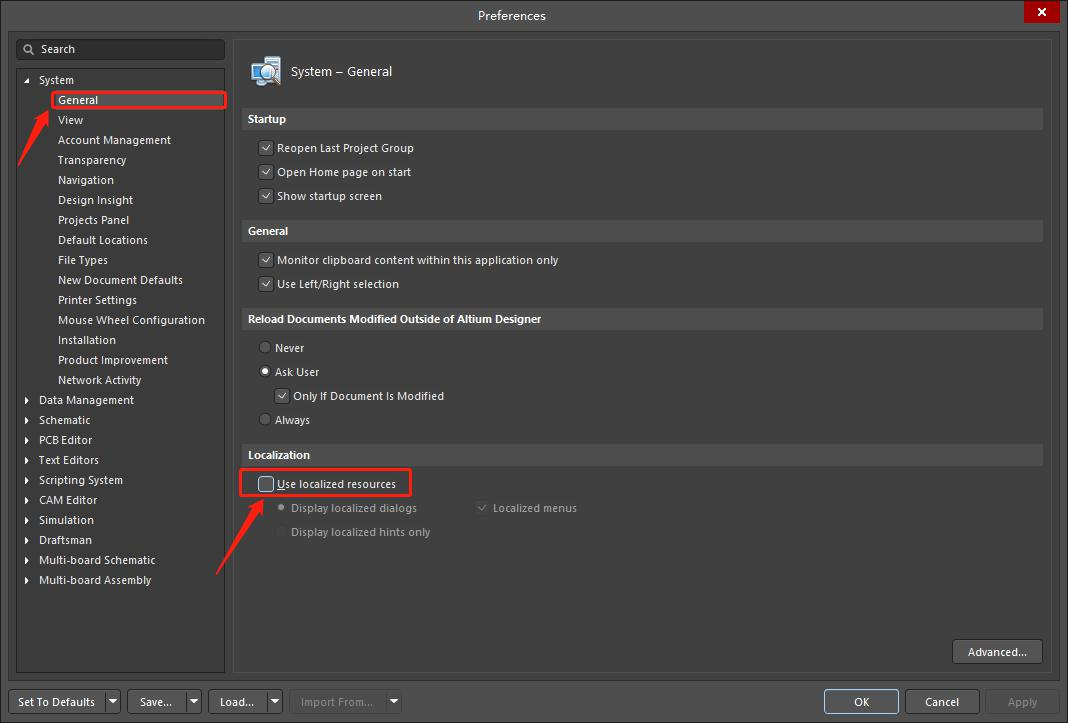The width and height of the screenshot is (1068, 723).
Task: Select View under System
Action: pyautogui.click(x=70, y=120)
